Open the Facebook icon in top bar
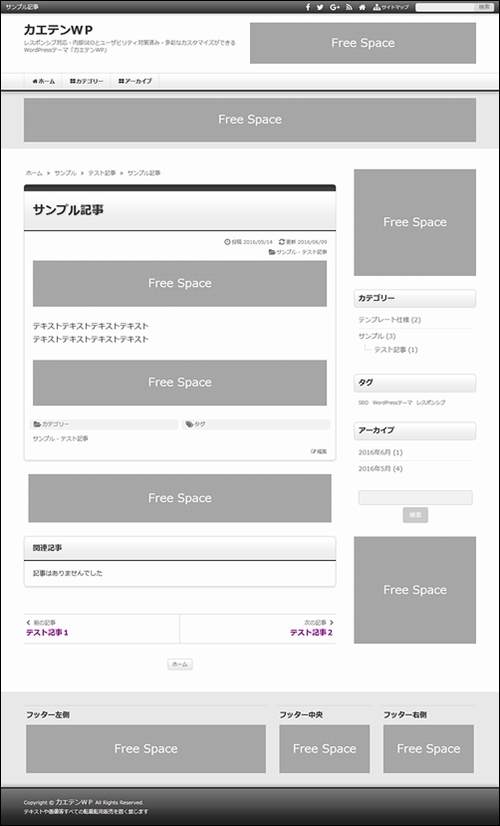 tap(308, 7)
